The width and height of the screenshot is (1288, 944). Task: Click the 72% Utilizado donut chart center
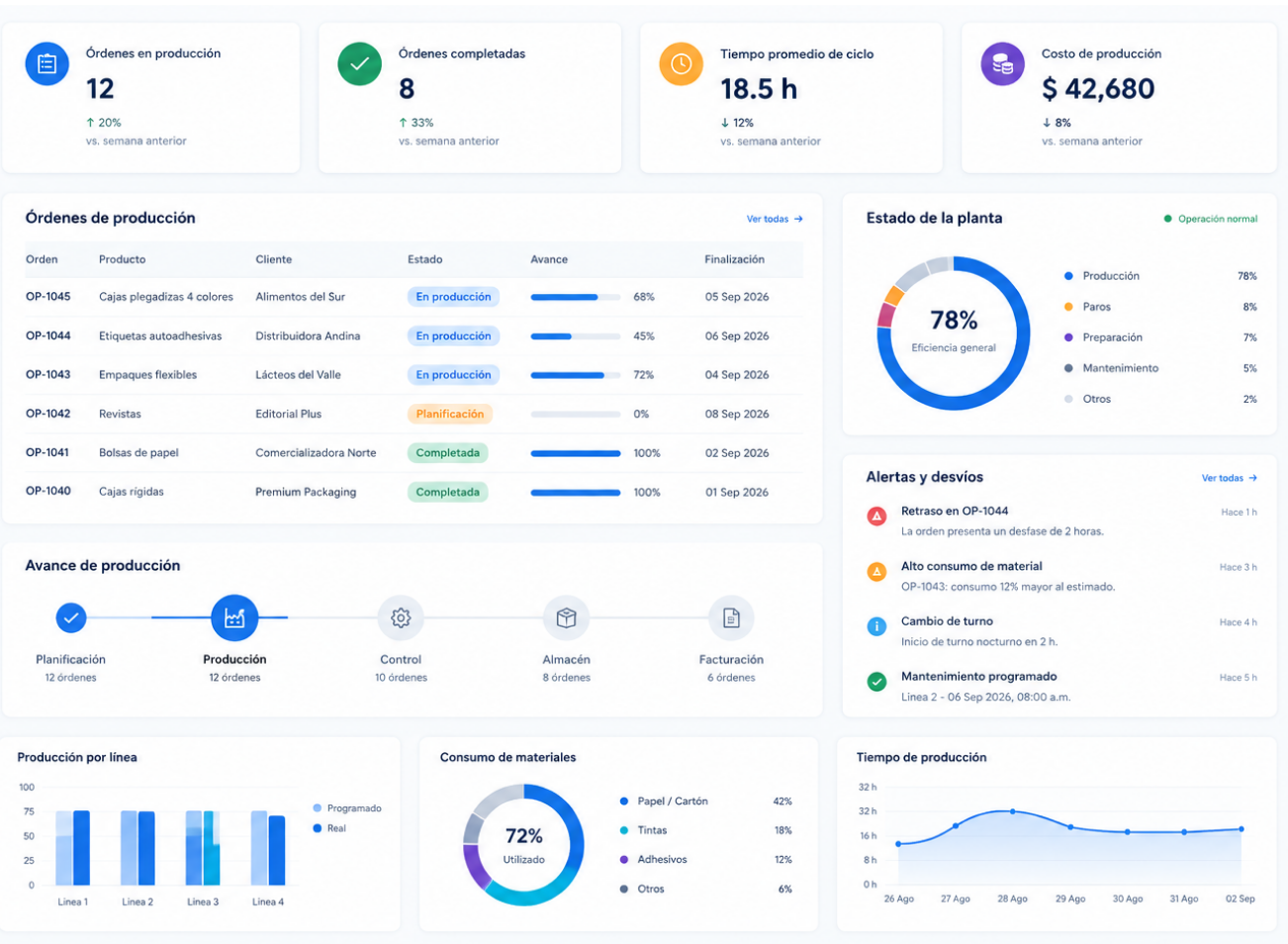coord(523,845)
